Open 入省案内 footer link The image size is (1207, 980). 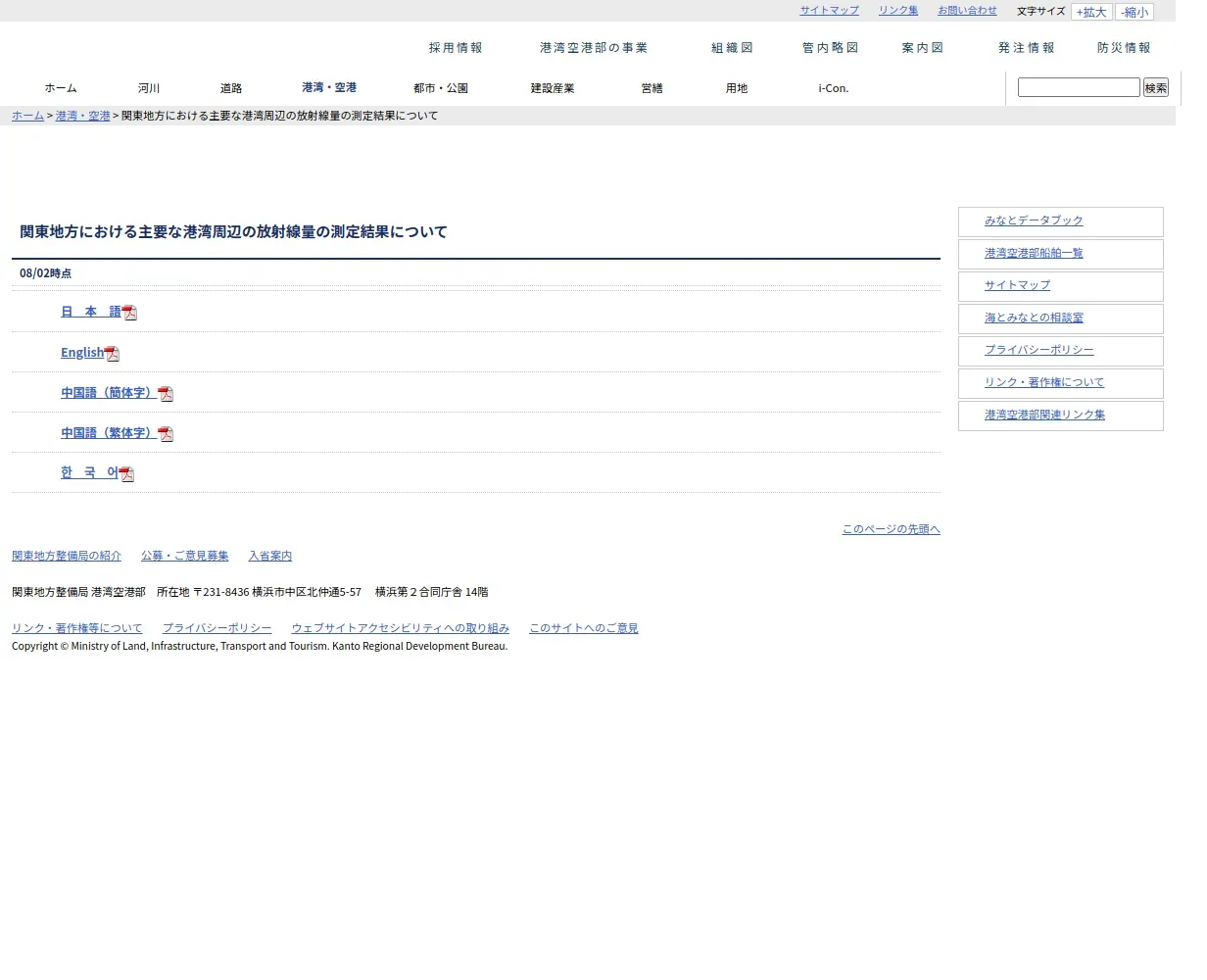269,556
